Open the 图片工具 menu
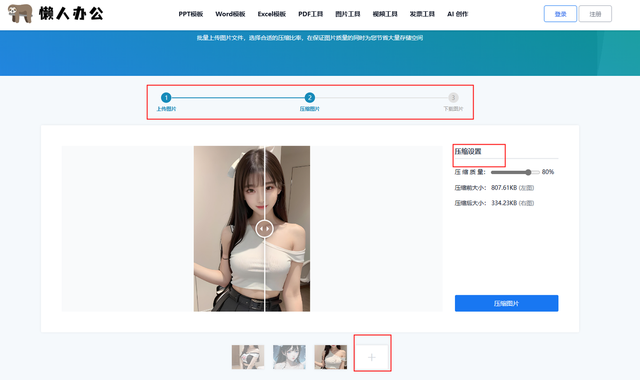The width and height of the screenshot is (640, 380). click(x=348, y=14)
